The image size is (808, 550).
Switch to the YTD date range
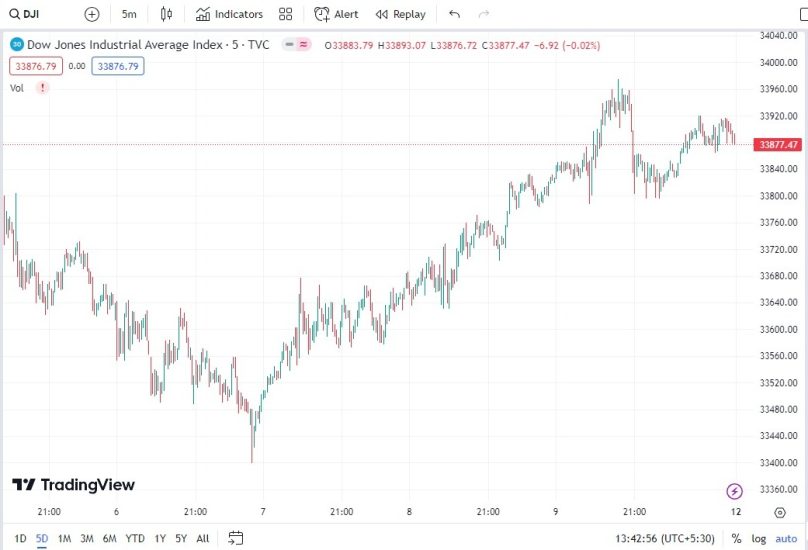click(135, 538)
